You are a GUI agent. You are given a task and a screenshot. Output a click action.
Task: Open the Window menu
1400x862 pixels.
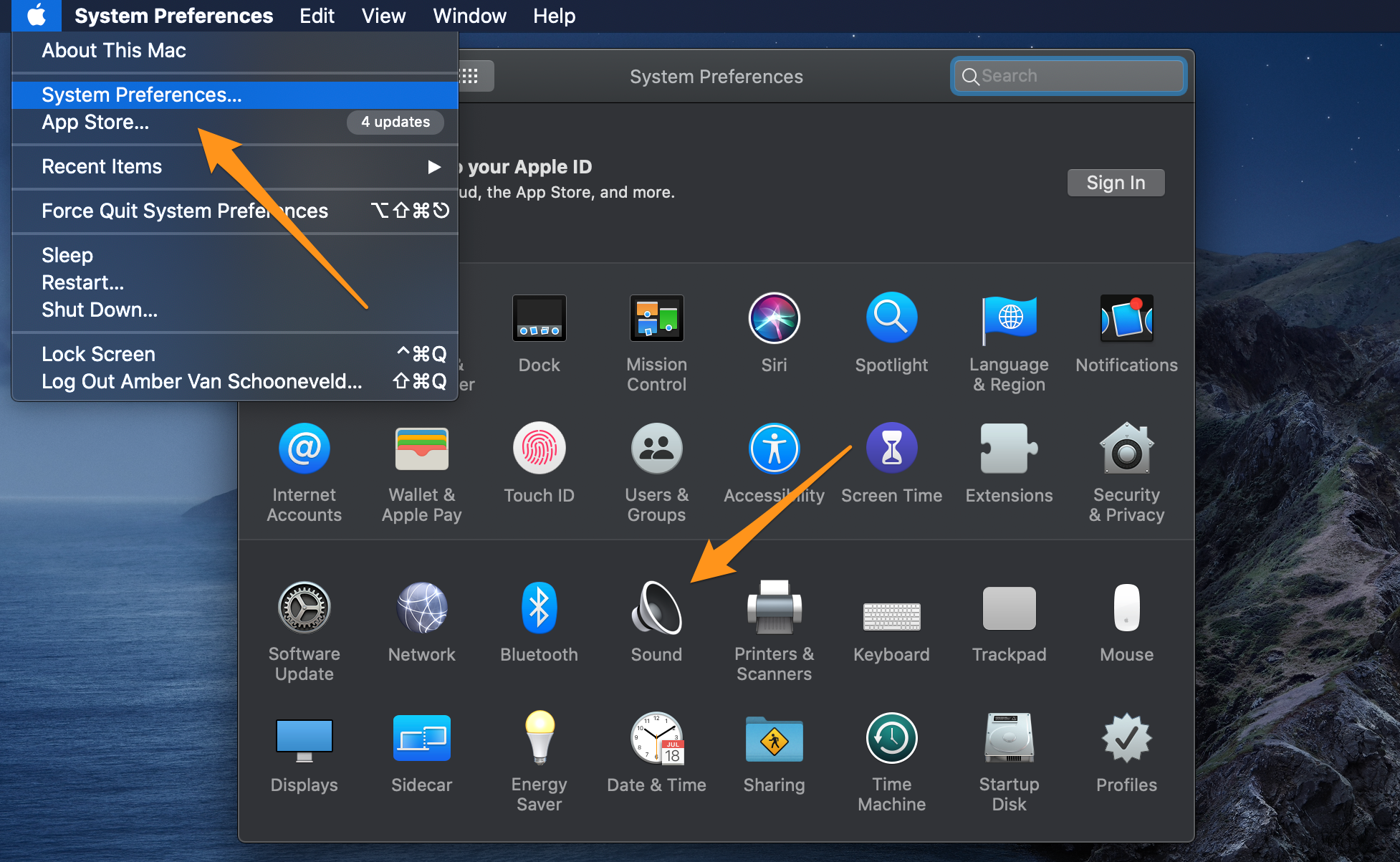pos(469,15)
